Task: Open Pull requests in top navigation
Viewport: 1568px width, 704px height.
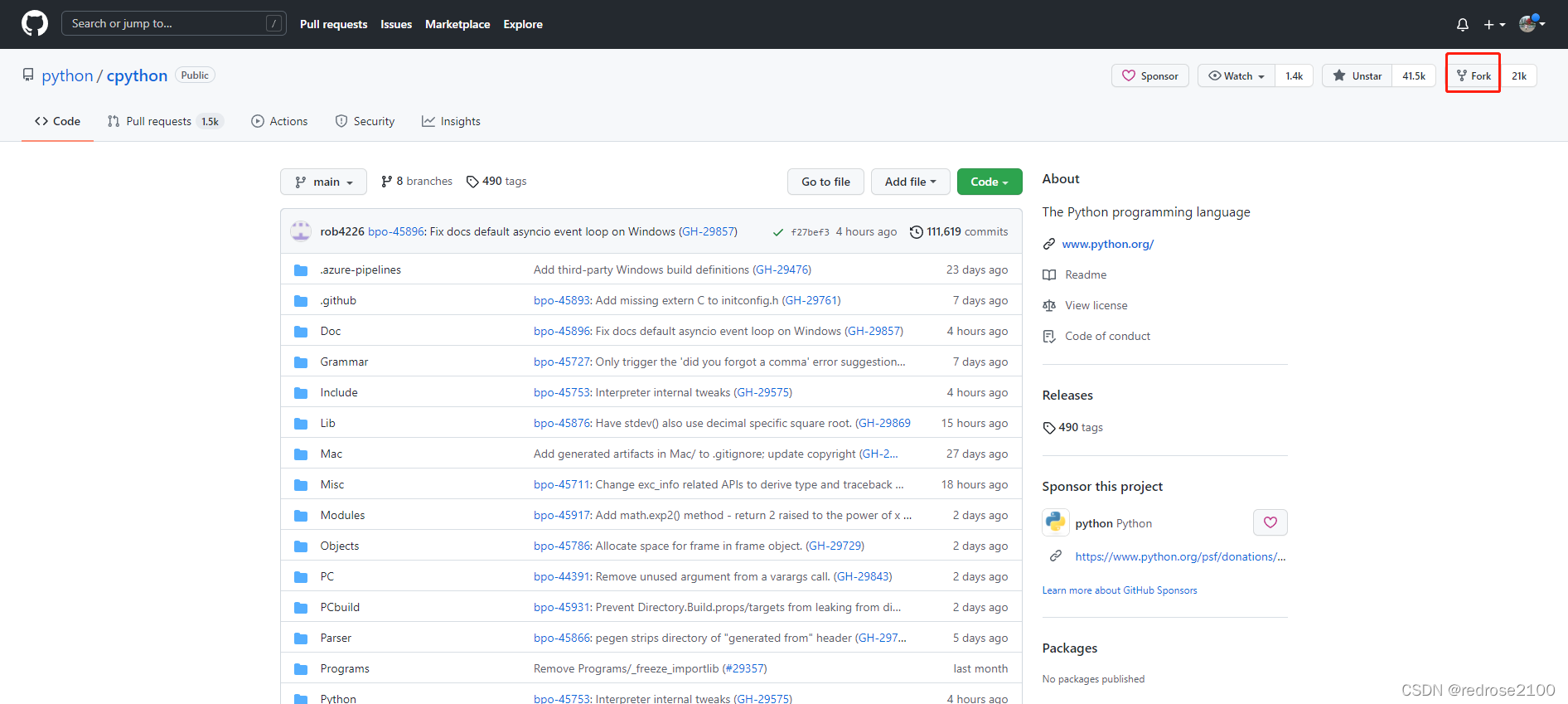Action: click(333, 24)
